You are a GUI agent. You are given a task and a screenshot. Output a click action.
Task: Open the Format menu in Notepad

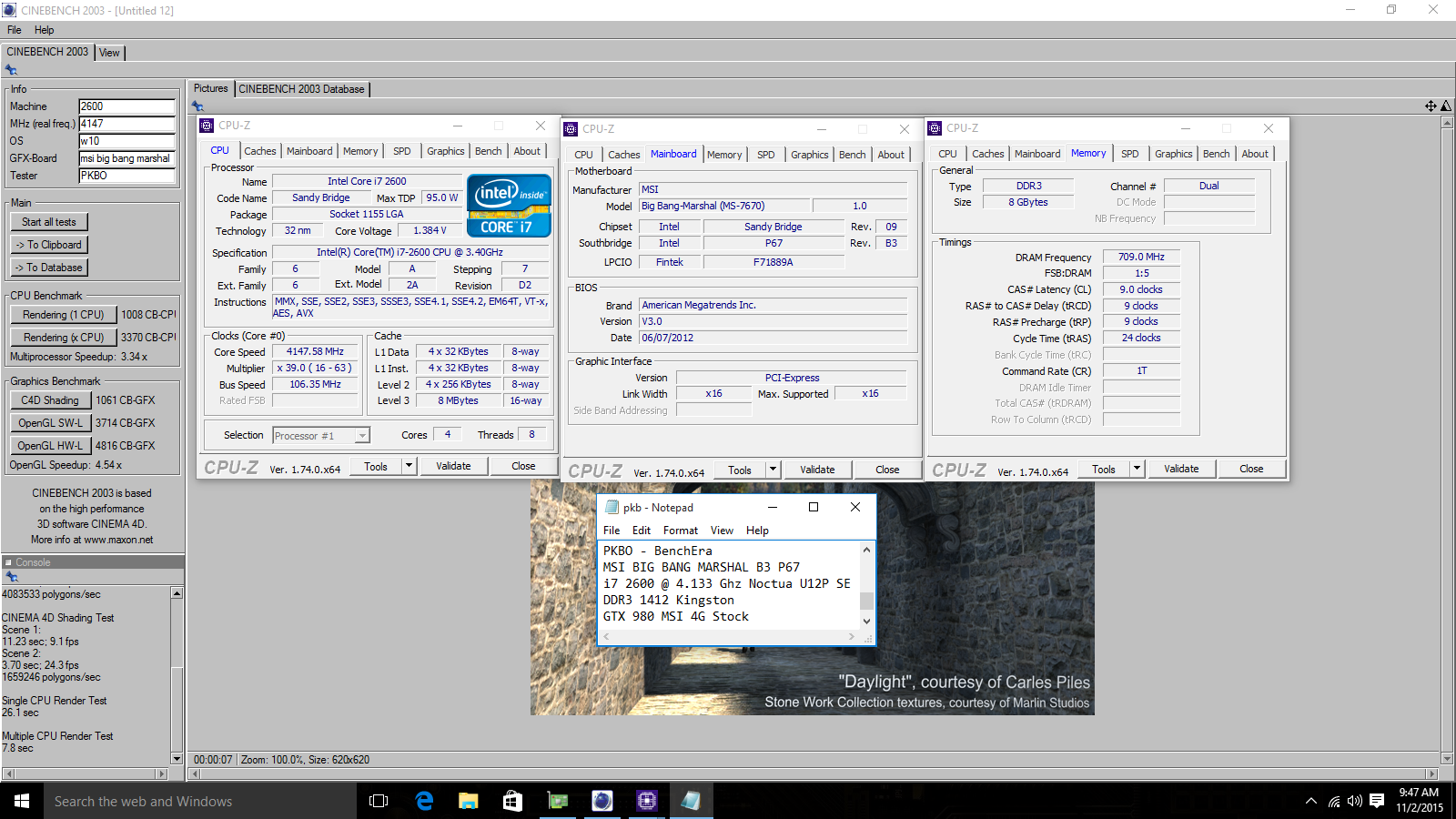coord(681,531)
